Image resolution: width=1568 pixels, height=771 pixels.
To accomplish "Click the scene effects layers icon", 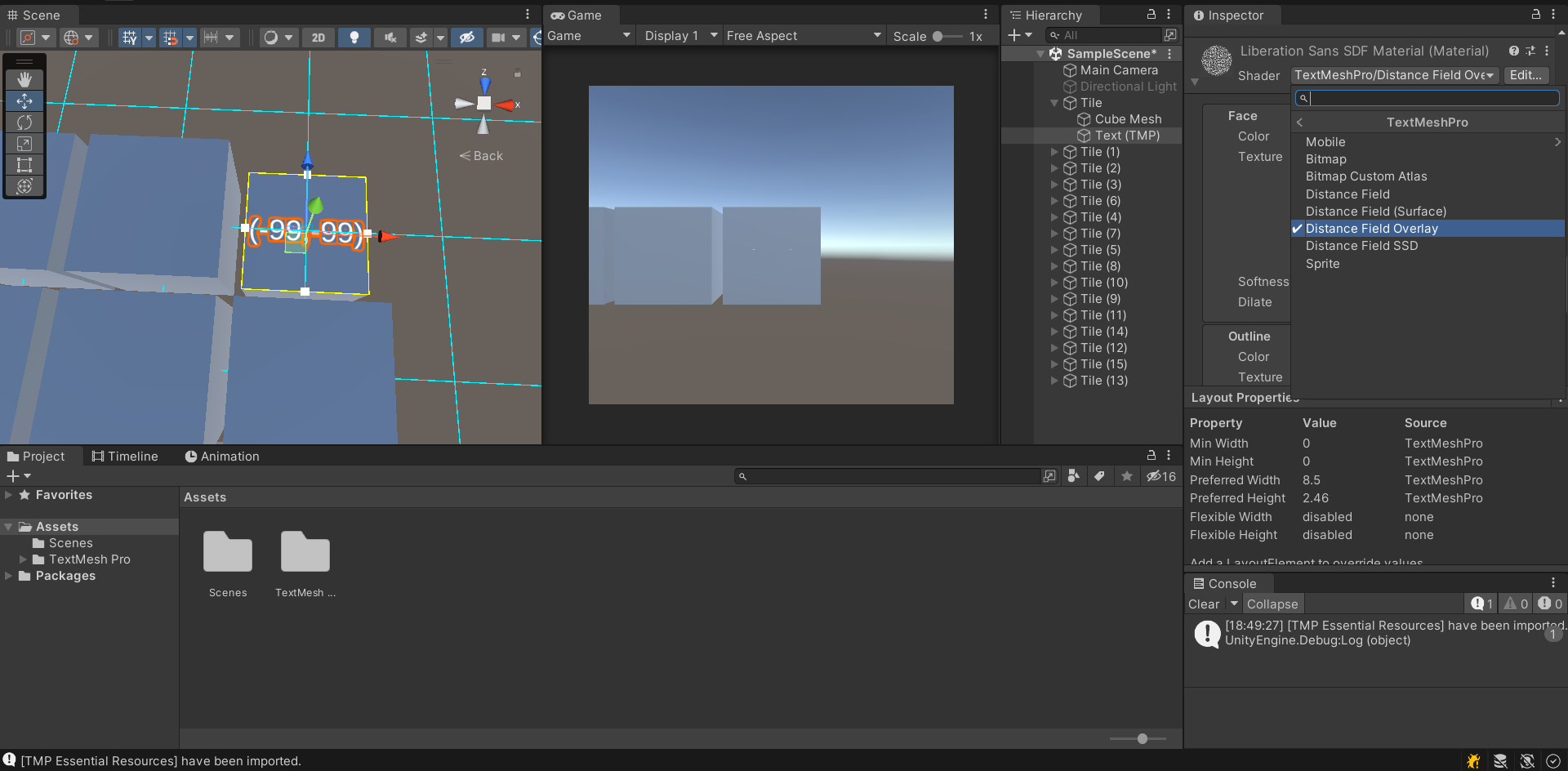I will coord(421,37).
